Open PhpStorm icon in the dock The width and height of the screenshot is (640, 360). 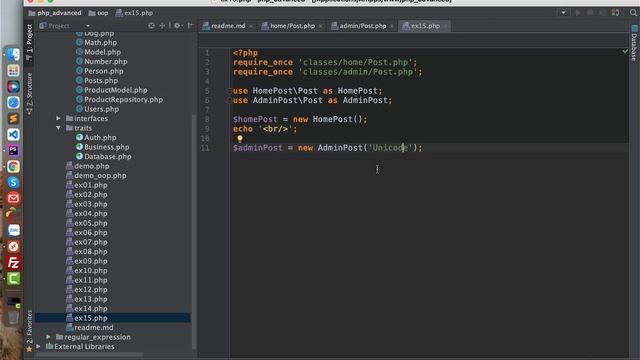click(x=13, y=150)
